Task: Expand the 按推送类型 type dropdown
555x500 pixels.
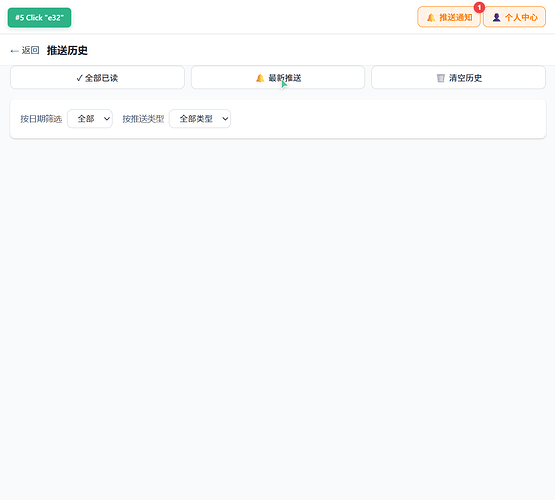Action: point(200,119)
